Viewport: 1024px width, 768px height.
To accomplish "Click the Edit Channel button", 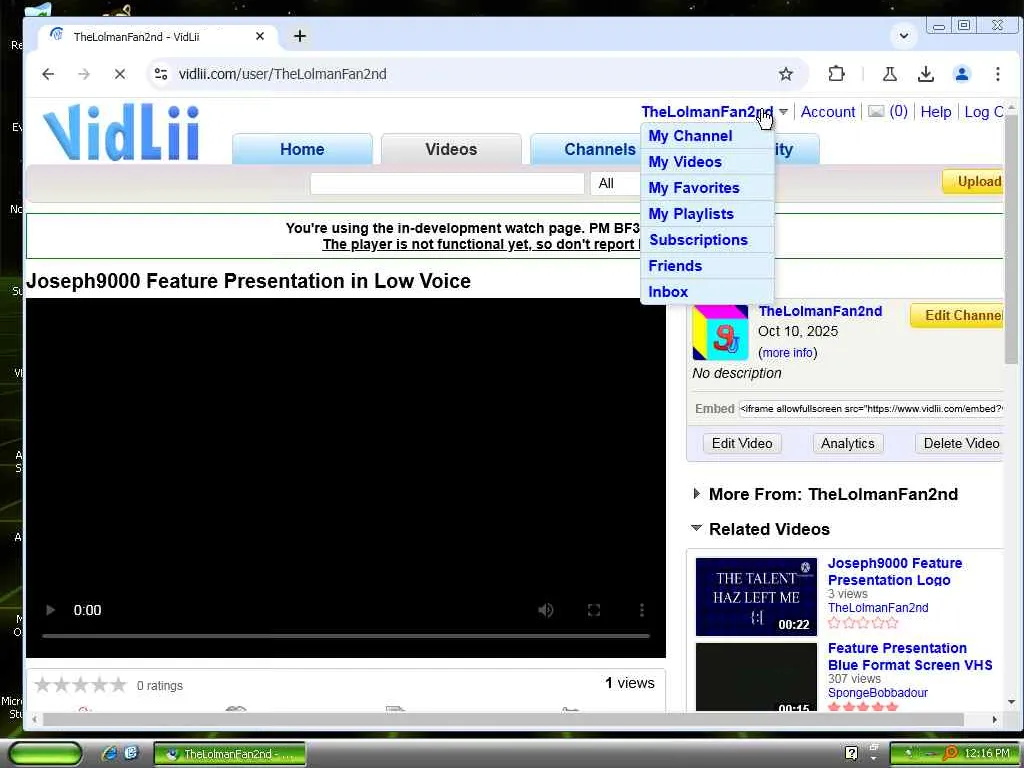I will (957, 315).
